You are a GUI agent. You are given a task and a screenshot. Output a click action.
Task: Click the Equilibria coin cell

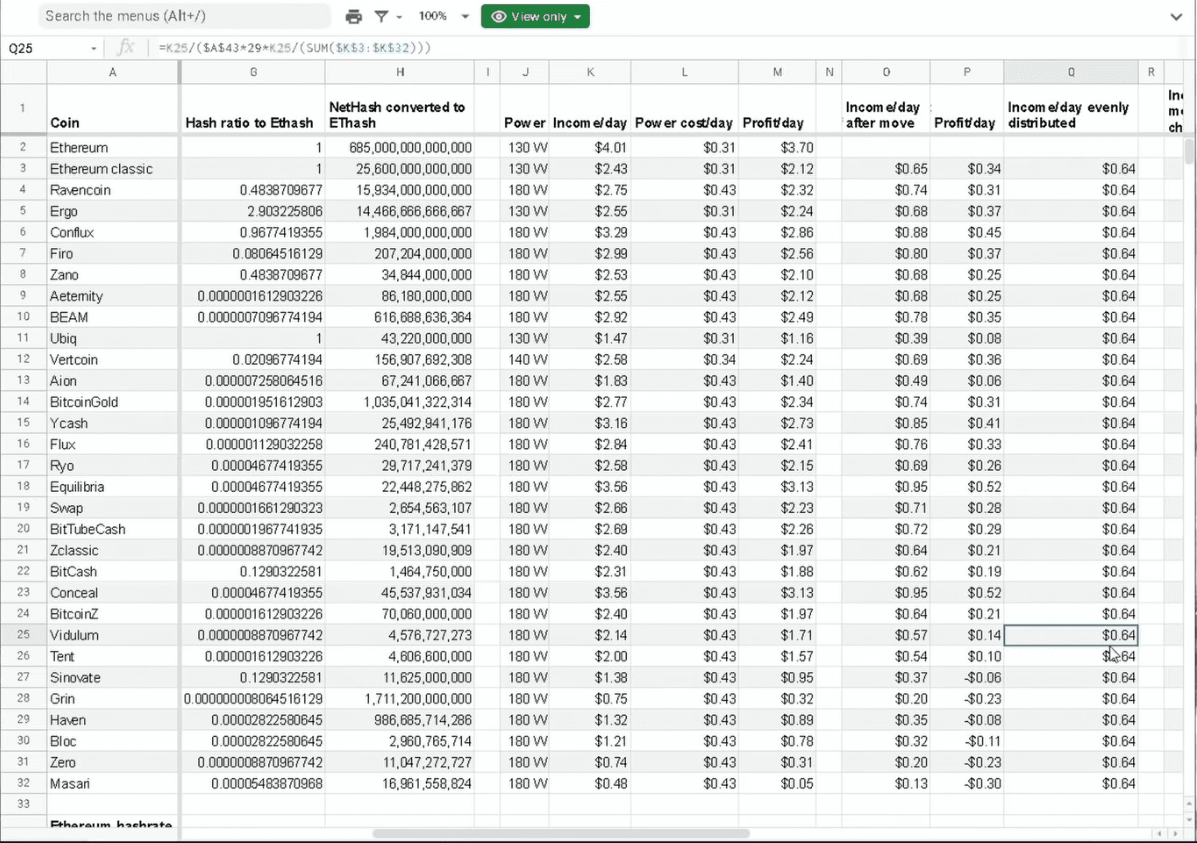pyautogui.click(x=112, y=486)
